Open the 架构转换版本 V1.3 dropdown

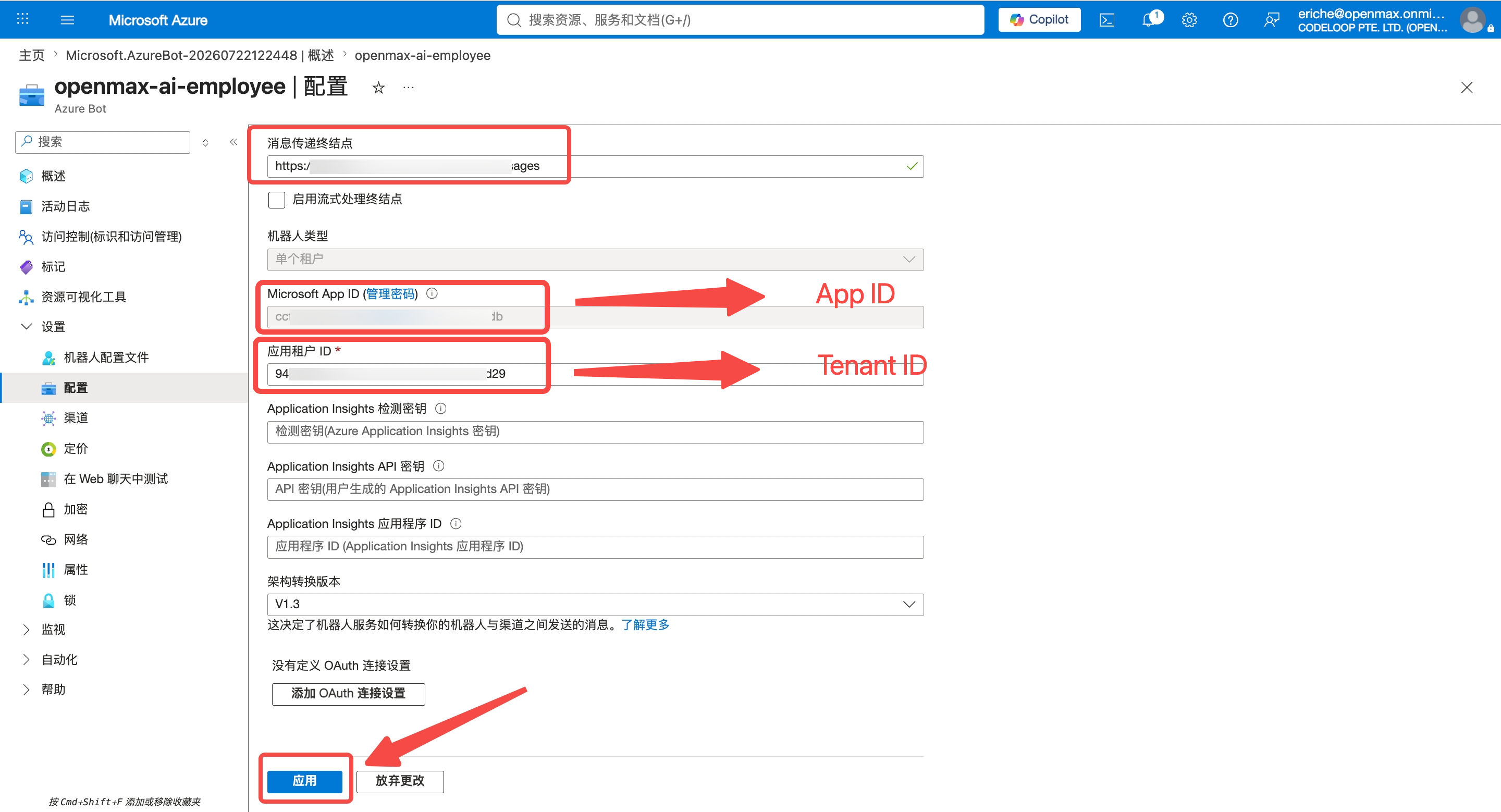[x=595, y=605]
